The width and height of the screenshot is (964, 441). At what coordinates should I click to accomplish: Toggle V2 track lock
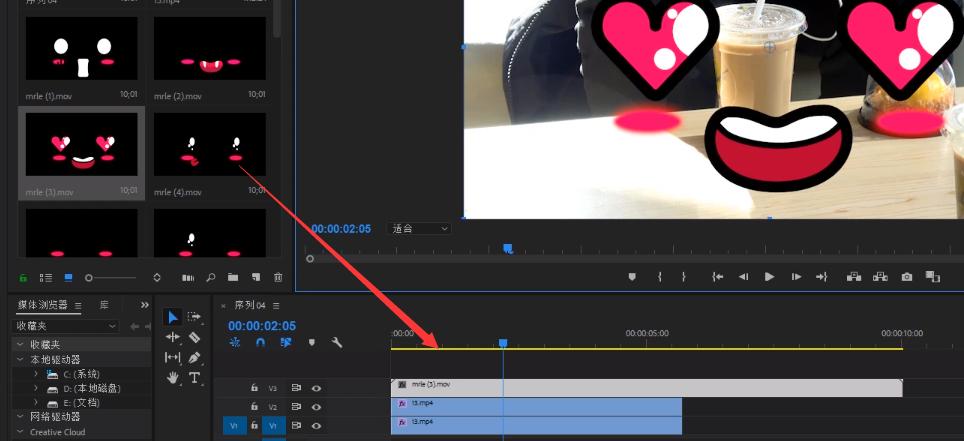tap(254, 407)
